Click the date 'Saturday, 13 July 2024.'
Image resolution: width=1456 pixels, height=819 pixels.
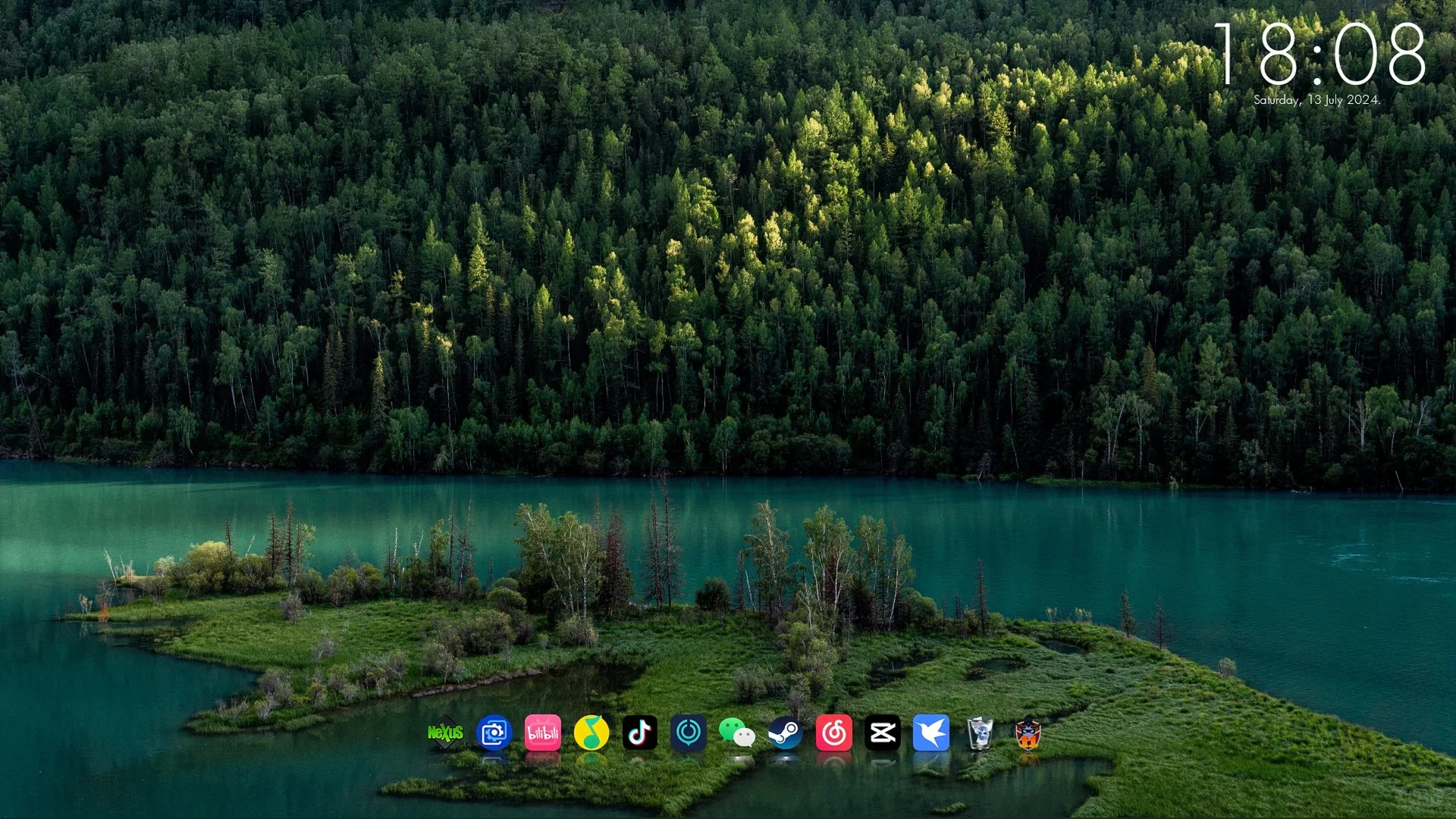1316,100
